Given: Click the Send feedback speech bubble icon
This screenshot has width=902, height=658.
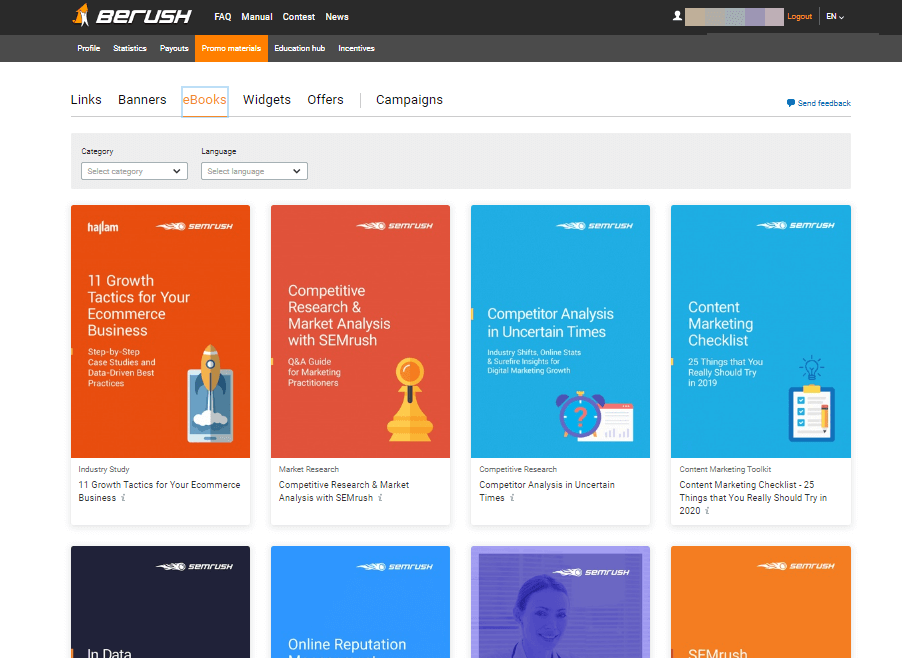Looking at the screenshot, I should 790,103.
